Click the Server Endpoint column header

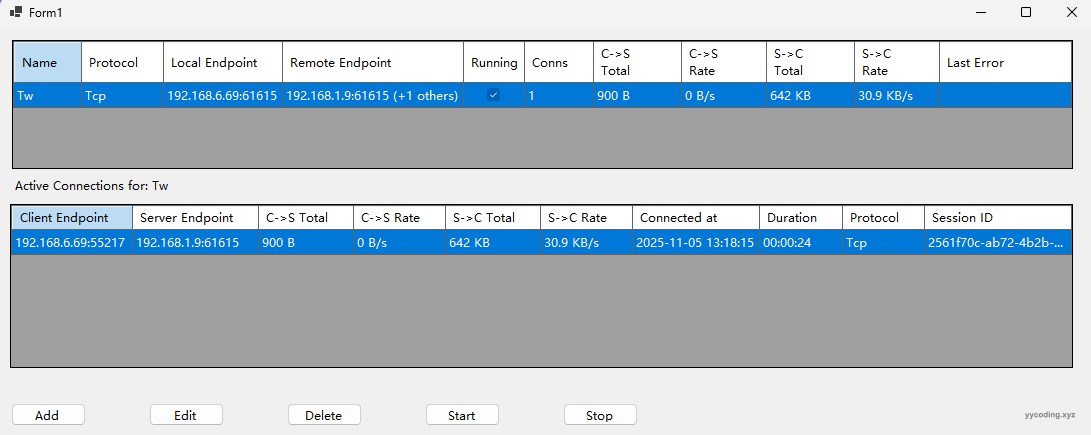194,218
